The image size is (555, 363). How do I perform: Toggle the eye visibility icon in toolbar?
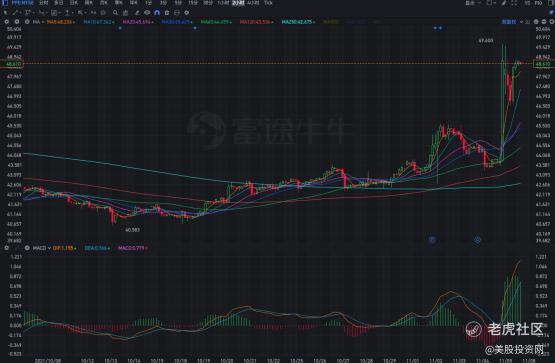tap(147, 13)
